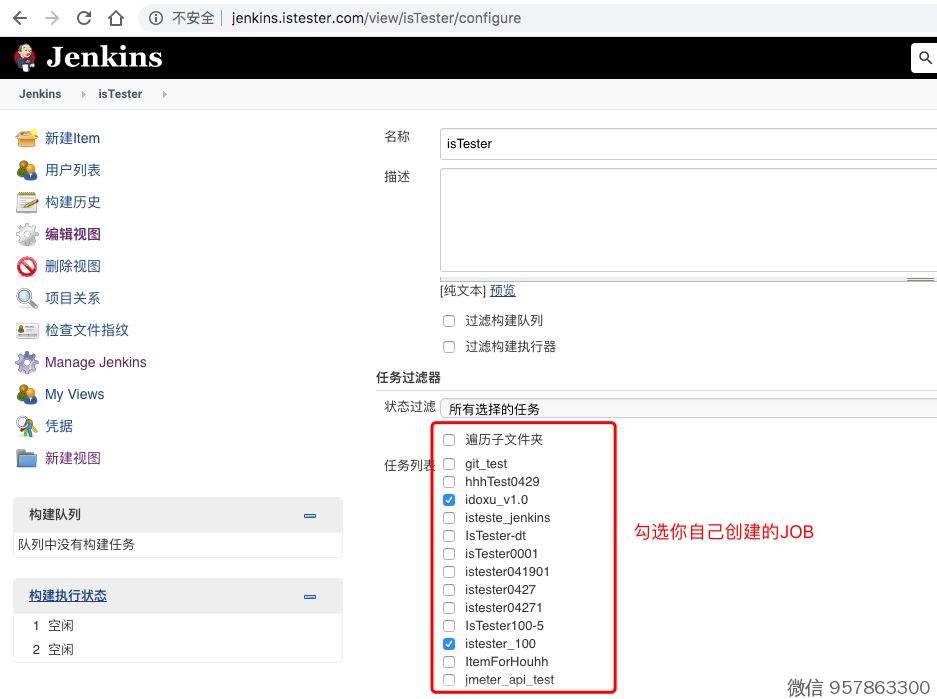Image resolution: width=937 pixels, height=699 pixels.
Task: Open the isTester breadcrumb item
Action: click(120, 94)
